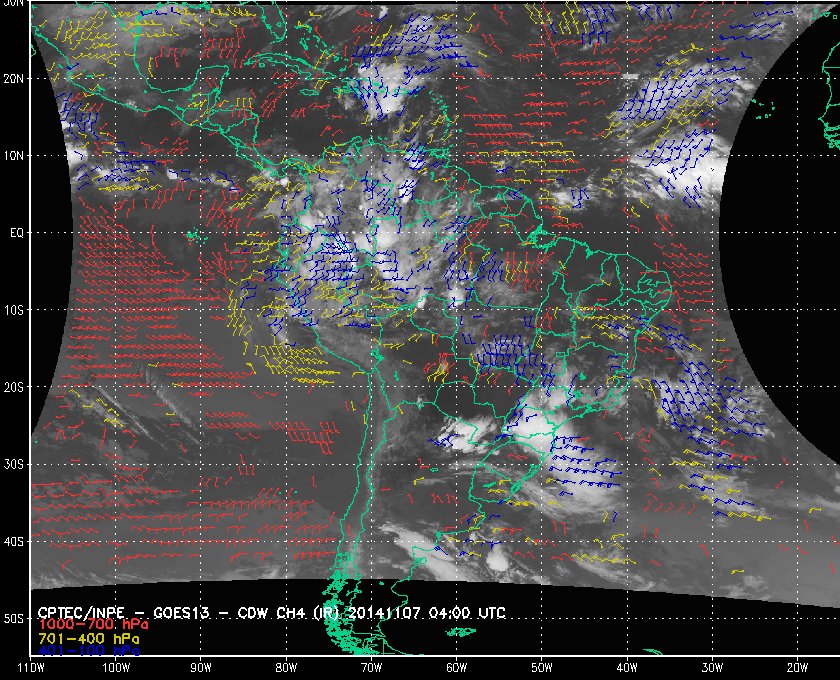The width and height of the screenshot is (840, 680).
Task: Click the 110W longitude label
Action: tap(31, 668)
